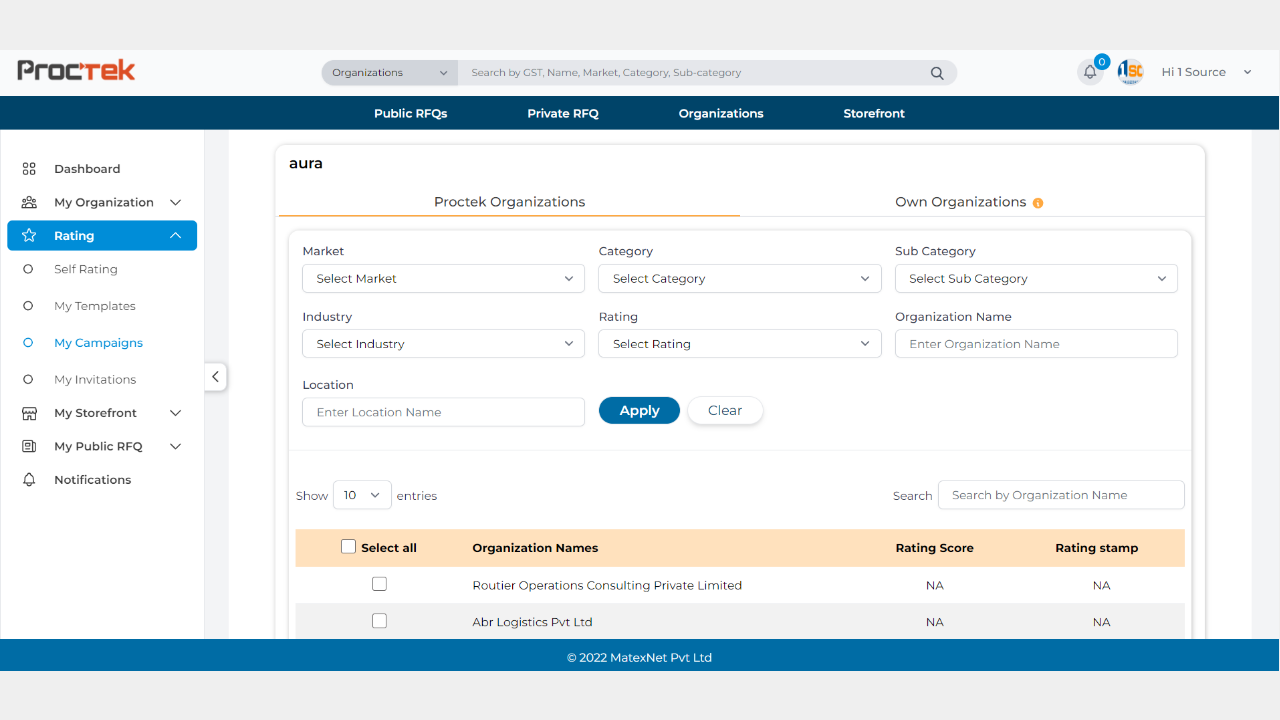The height and width of the screenshot is (720, 1280).
Task: Click the Enter Location Name field
Action: click(x=443, y=412)
